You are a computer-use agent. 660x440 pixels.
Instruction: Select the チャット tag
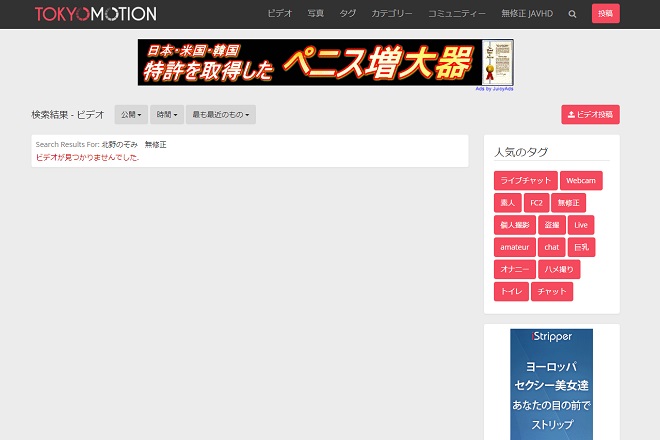[552, 291]
